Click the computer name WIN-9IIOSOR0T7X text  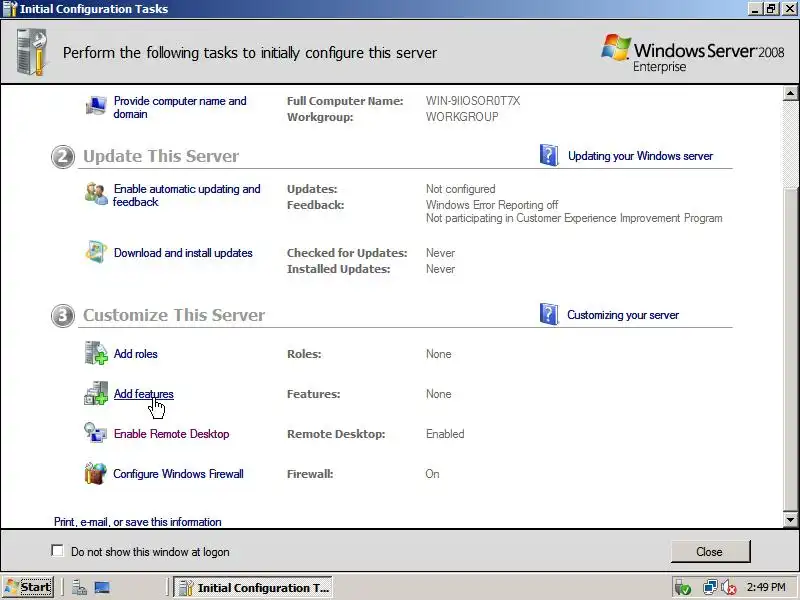click(x=473, y=101)
